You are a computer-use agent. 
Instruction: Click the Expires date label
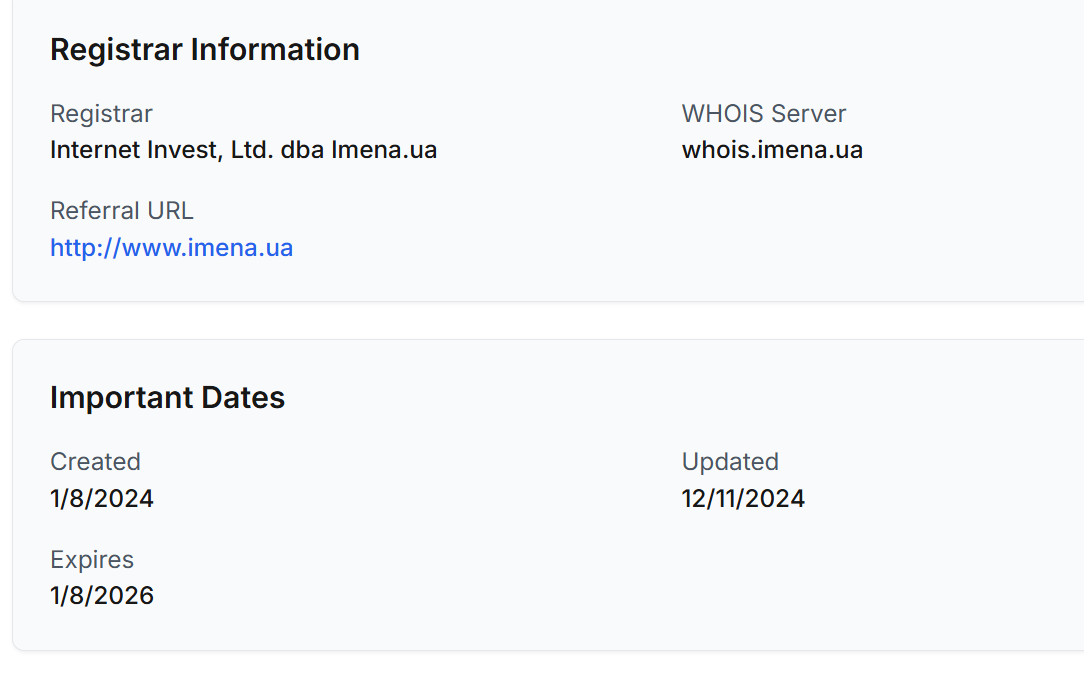[92, 560]
